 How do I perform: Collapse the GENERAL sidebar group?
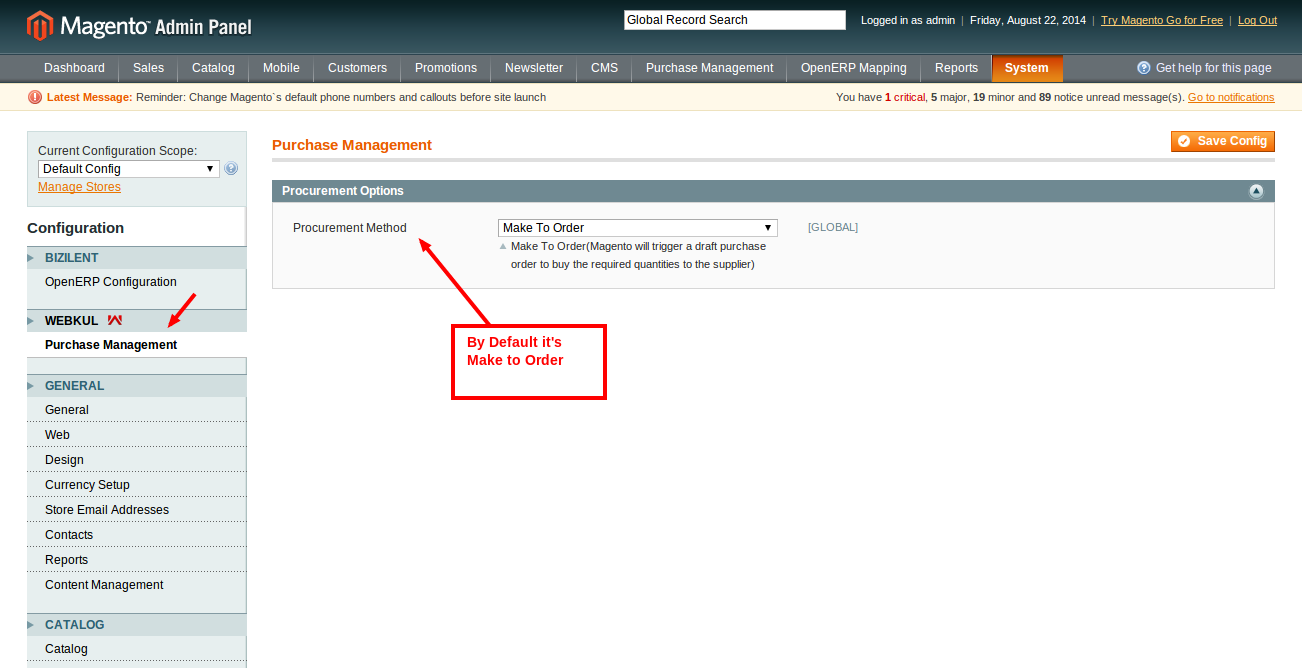coord(136,386)
